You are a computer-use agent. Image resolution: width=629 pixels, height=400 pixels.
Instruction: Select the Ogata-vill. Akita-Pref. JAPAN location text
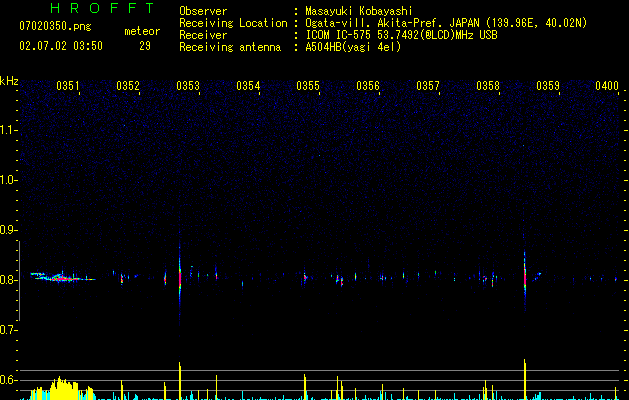[x=446, y=23]
